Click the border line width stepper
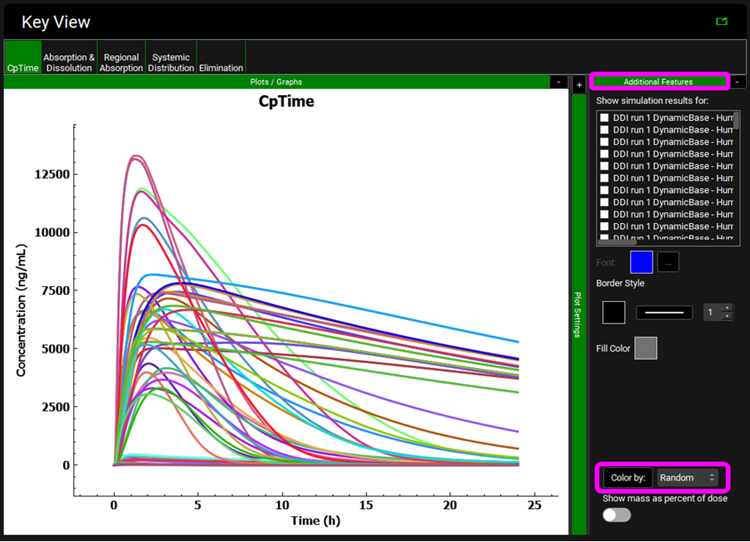 [x=718, y=312]
